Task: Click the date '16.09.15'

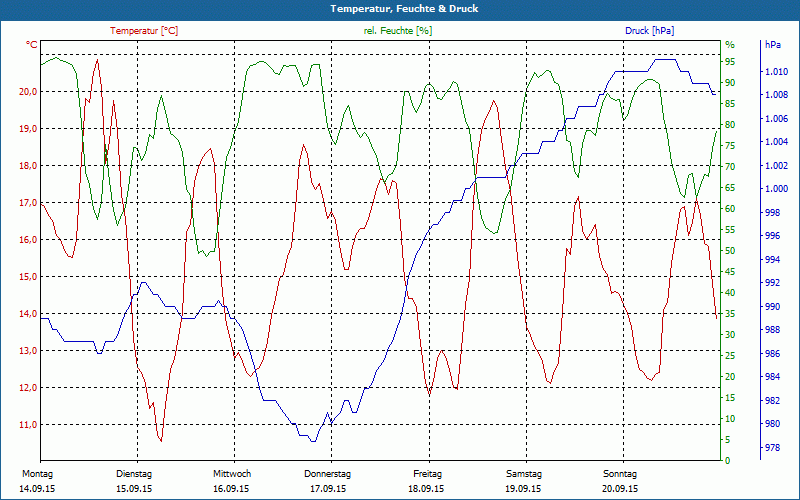Action: [x=231, y=489]
